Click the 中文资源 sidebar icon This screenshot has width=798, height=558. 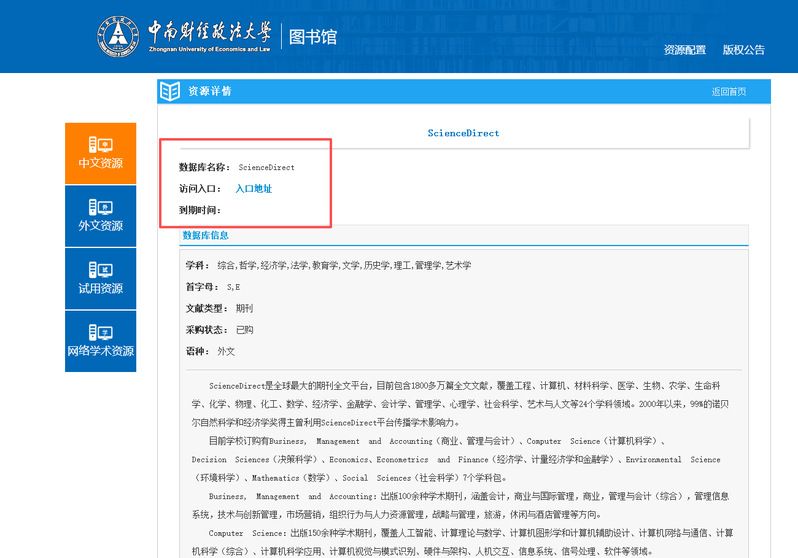point(100,144)
